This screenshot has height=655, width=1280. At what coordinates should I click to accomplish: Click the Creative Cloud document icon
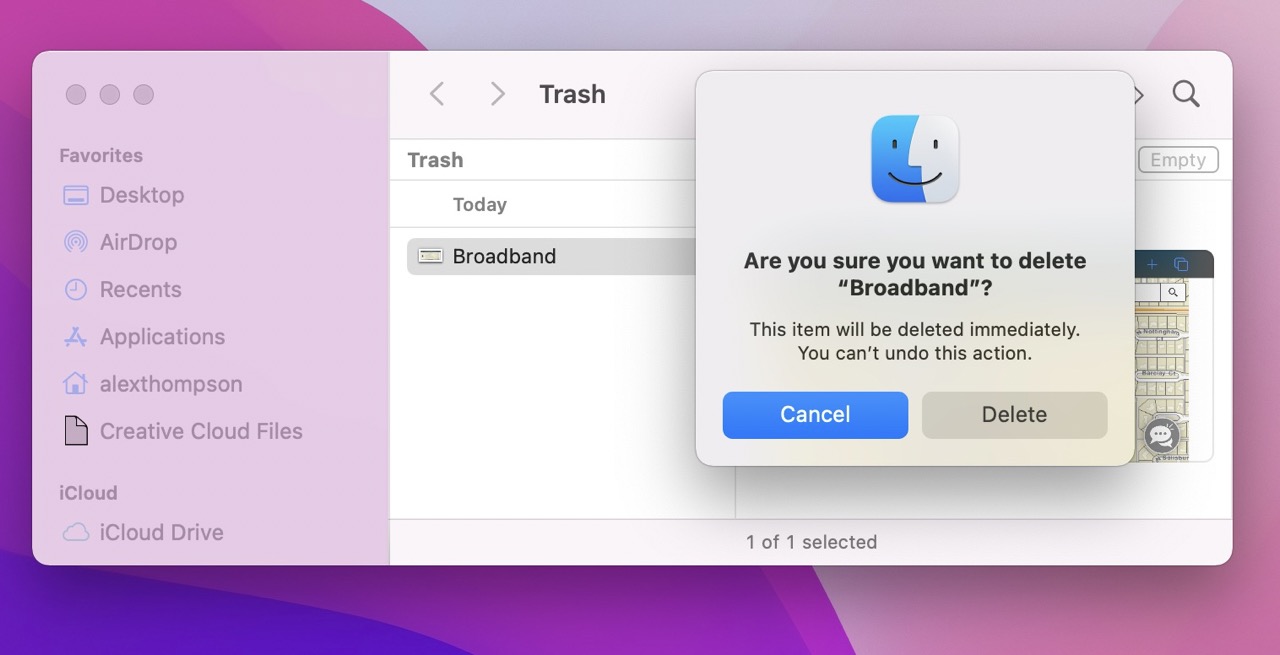click(x=76, y=431)
